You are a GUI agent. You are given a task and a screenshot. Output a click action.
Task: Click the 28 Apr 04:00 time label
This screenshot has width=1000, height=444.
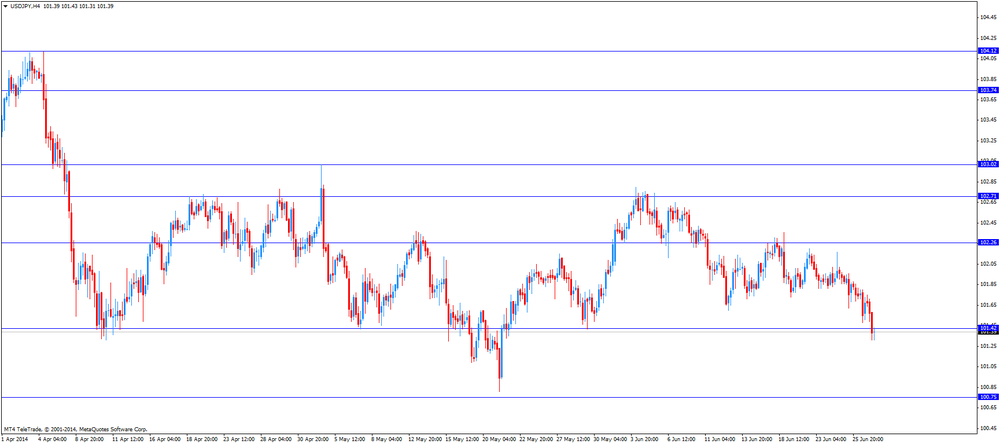277,440
